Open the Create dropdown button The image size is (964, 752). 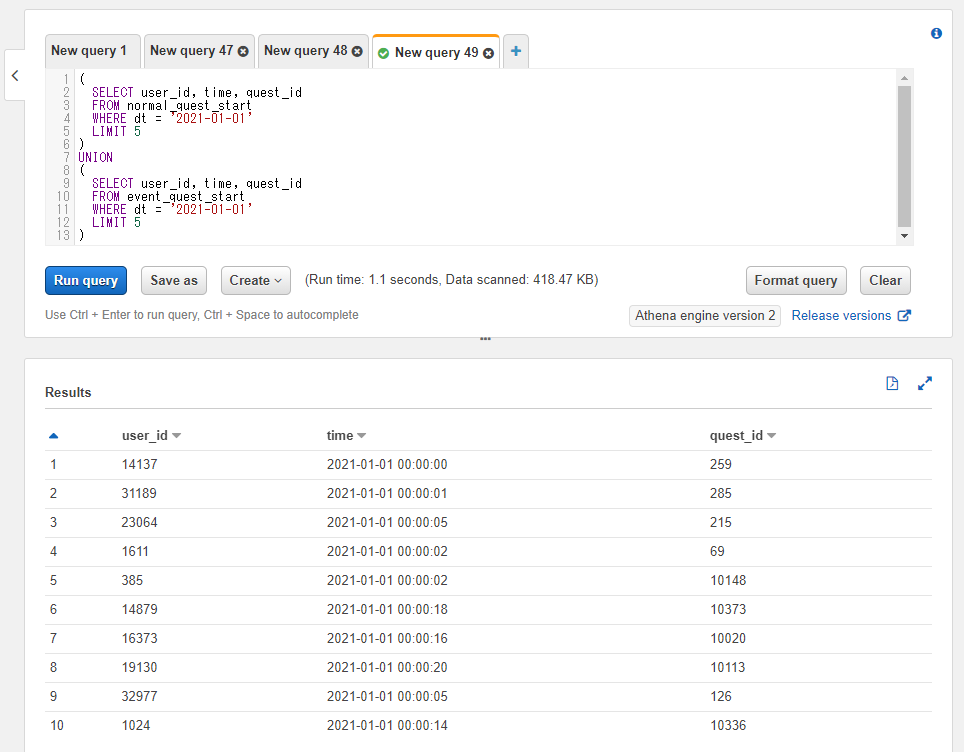click(256, 280)
